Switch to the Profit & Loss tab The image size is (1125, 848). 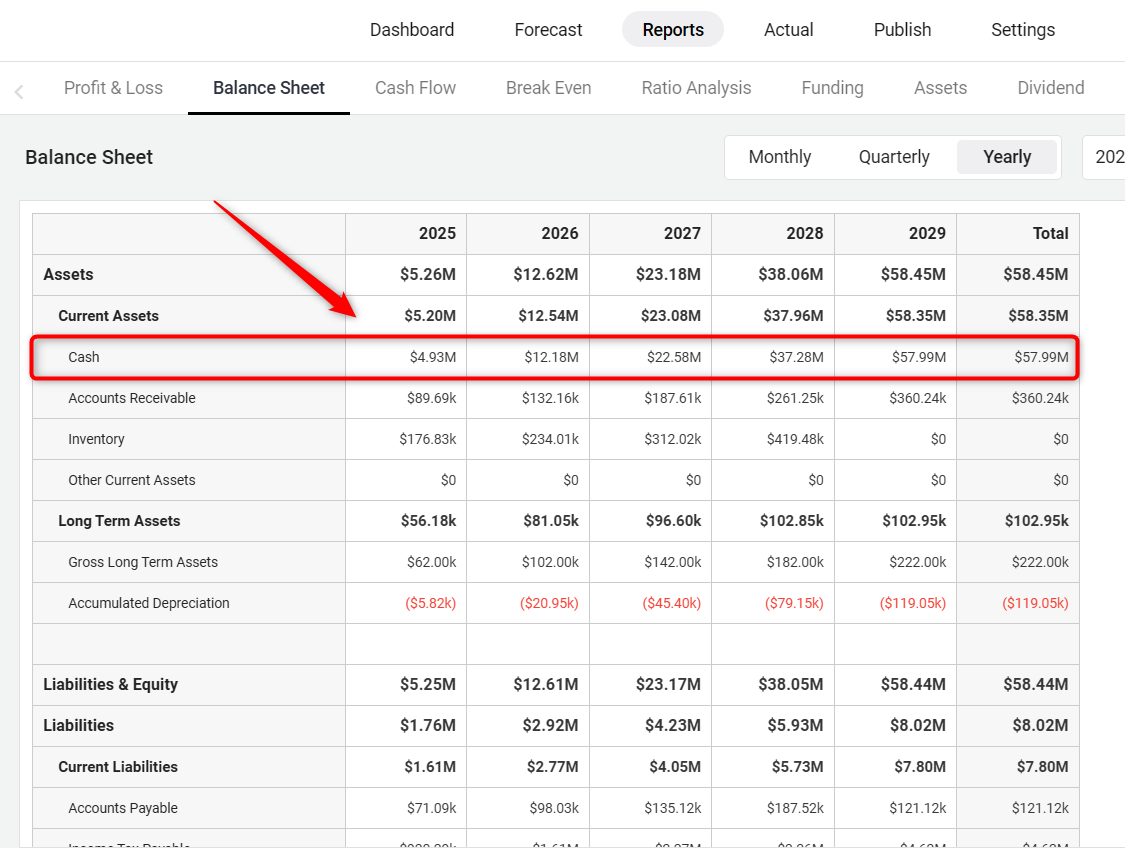pos(113,88)
